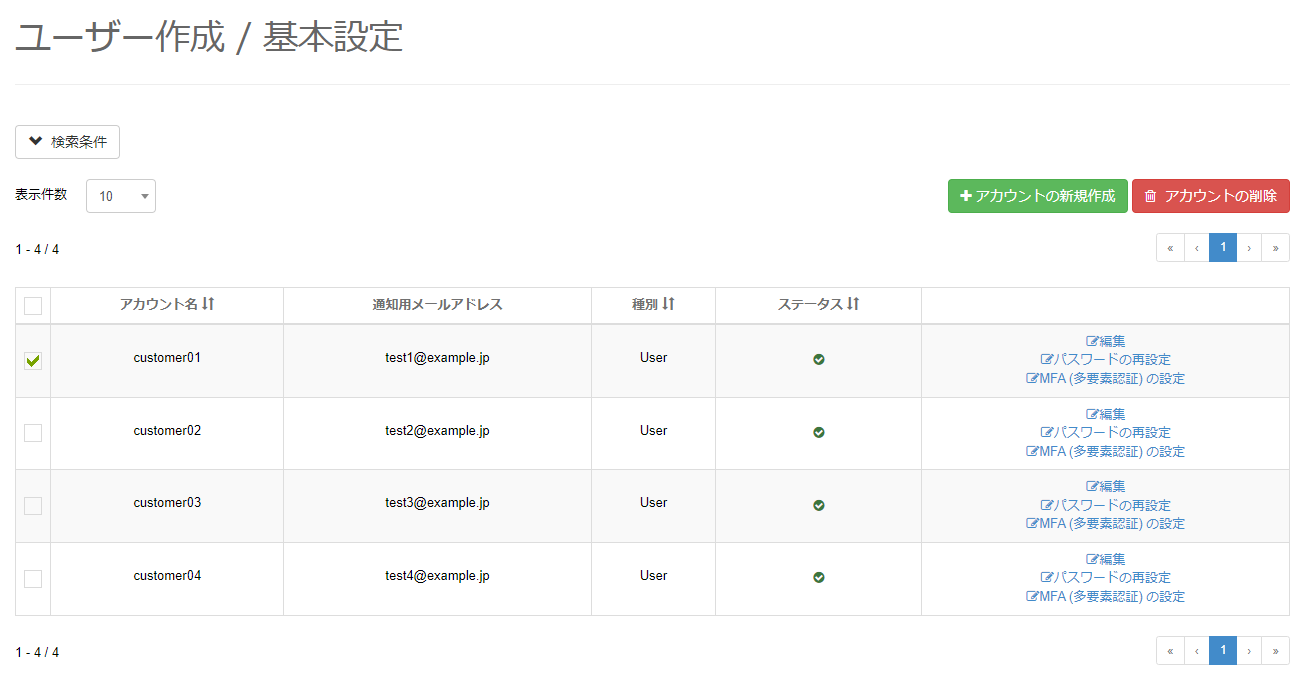Uncheck the customer01 row checkbox
The image size is (1305, 696).
(33, 361)
